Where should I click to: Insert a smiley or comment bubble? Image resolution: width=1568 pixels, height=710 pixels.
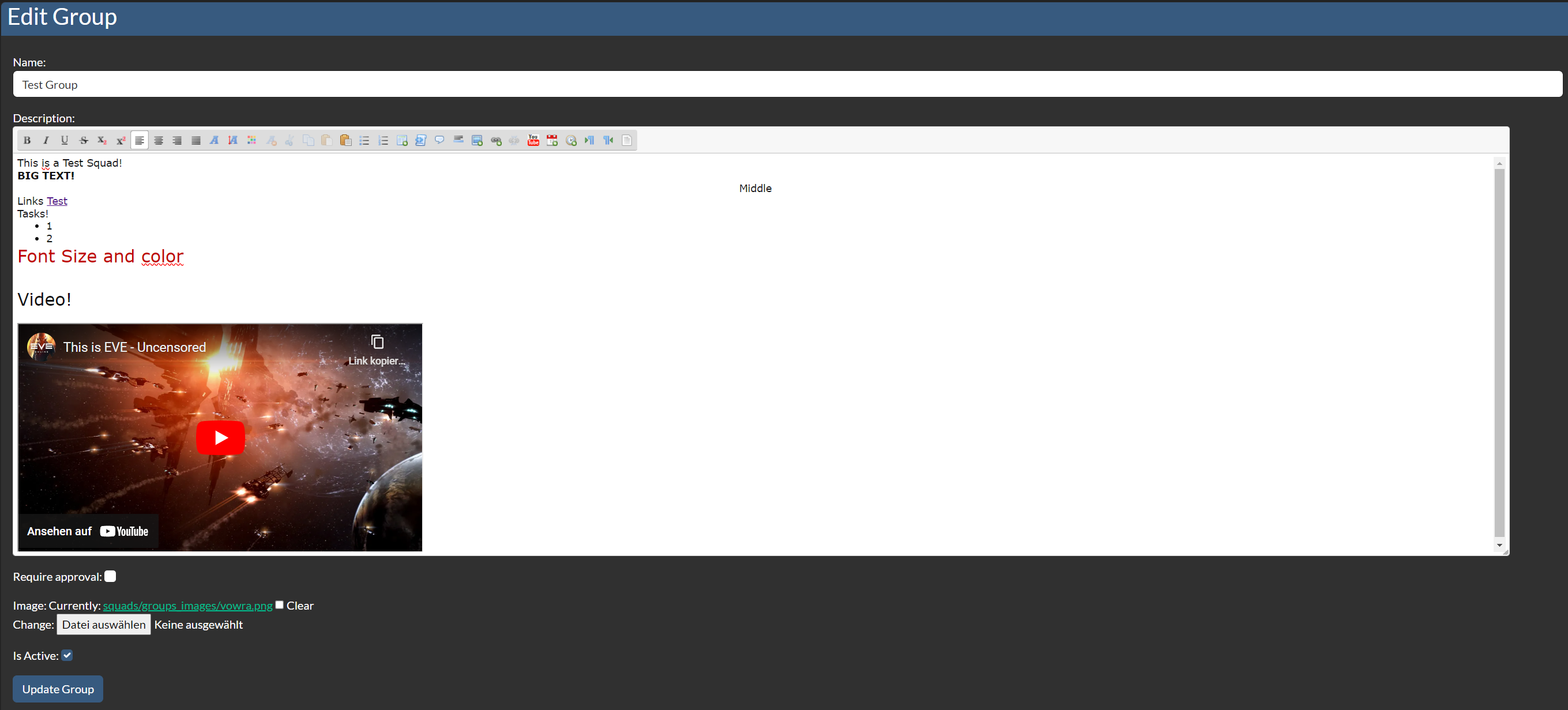(x=439, y=140)
